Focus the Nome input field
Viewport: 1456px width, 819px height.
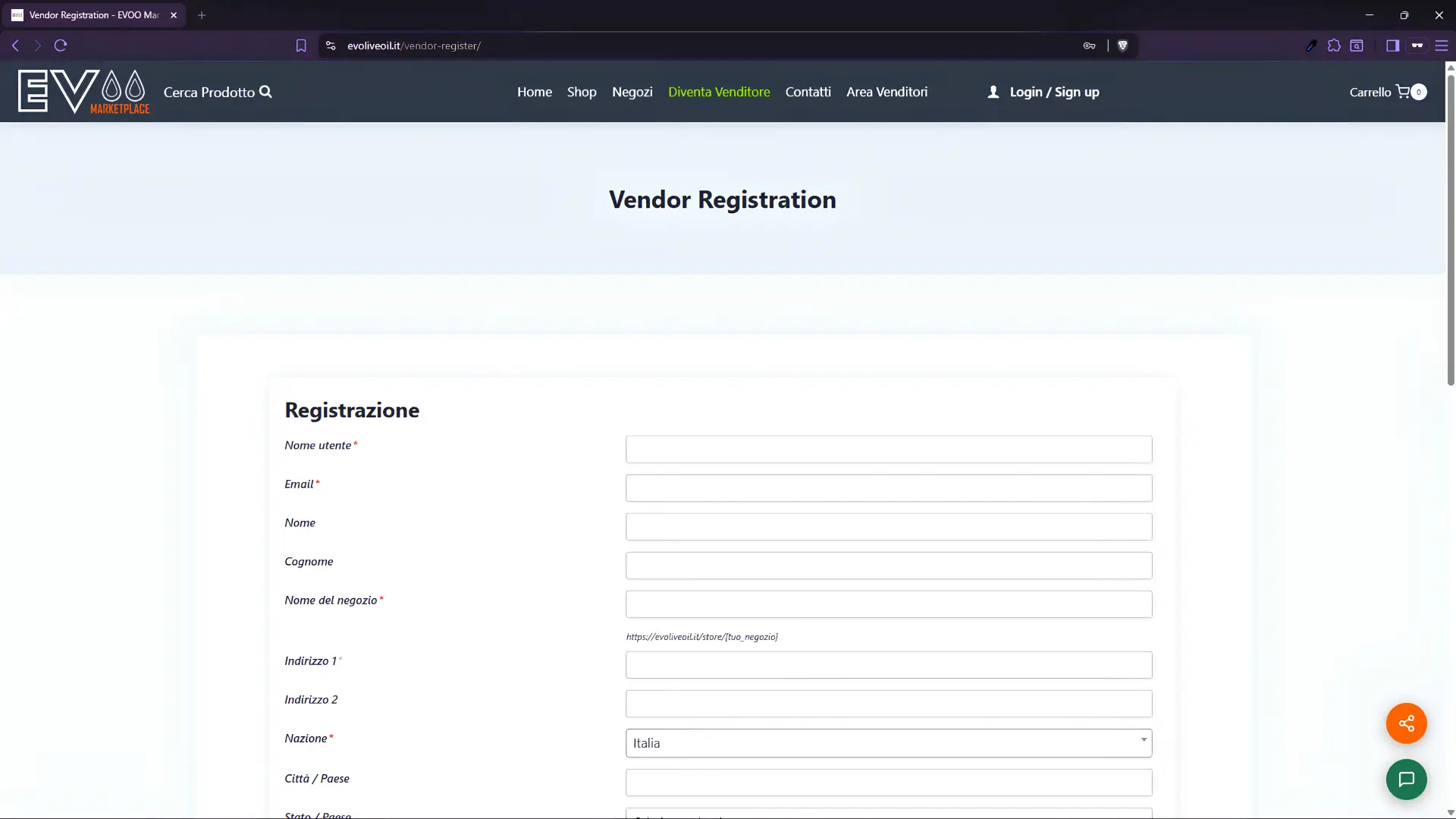889,526
